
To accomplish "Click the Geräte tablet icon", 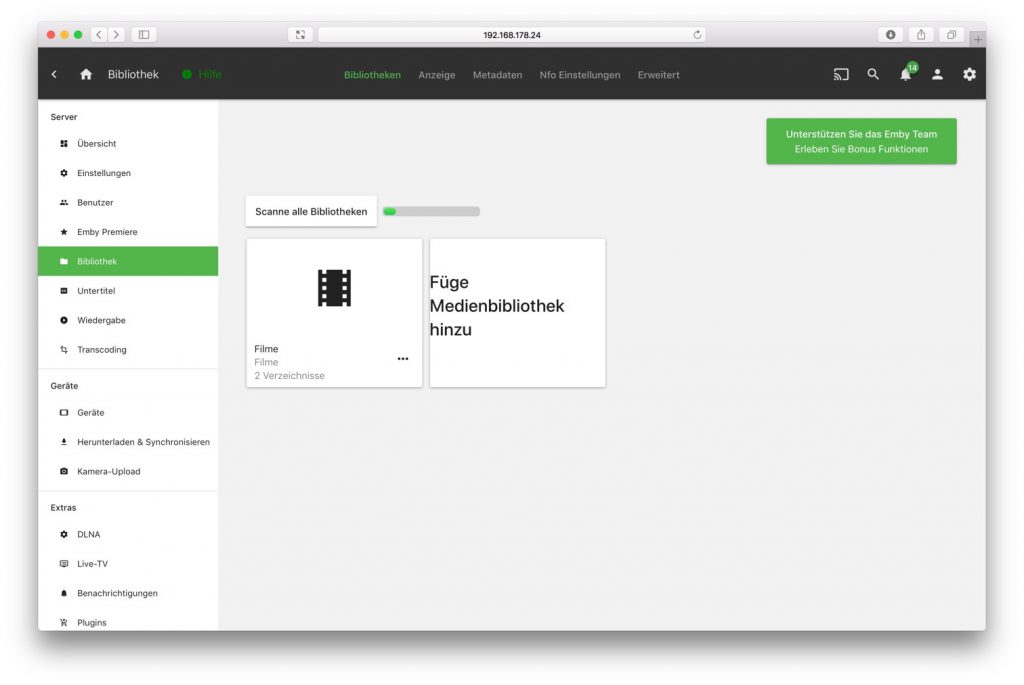I will pyautogui.click(x=64, y=413).
